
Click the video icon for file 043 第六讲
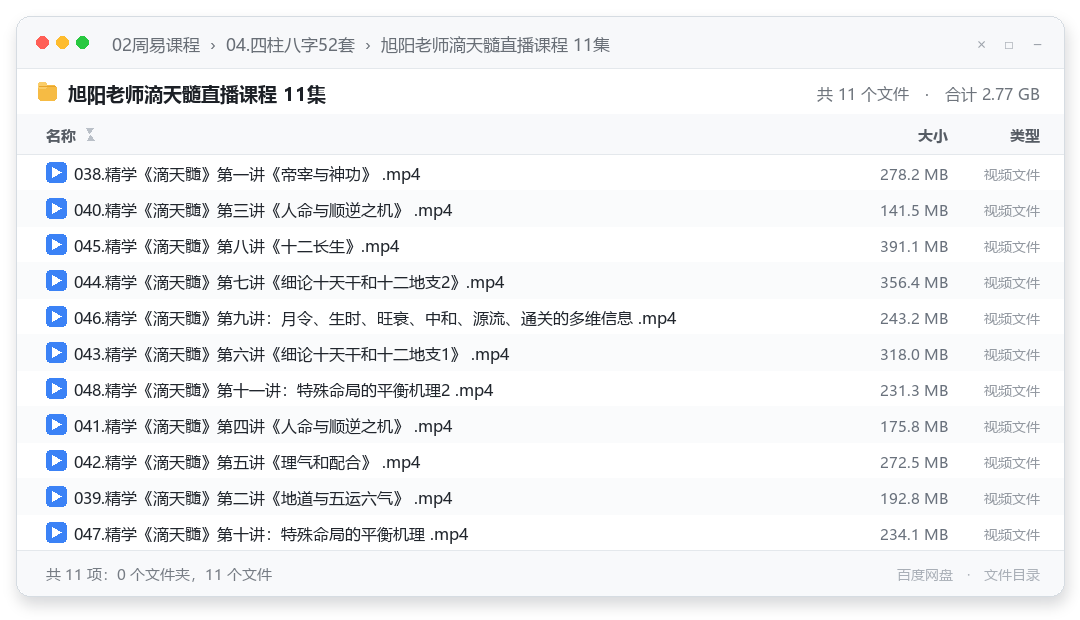pyautogui.click(x=56, y=353)
